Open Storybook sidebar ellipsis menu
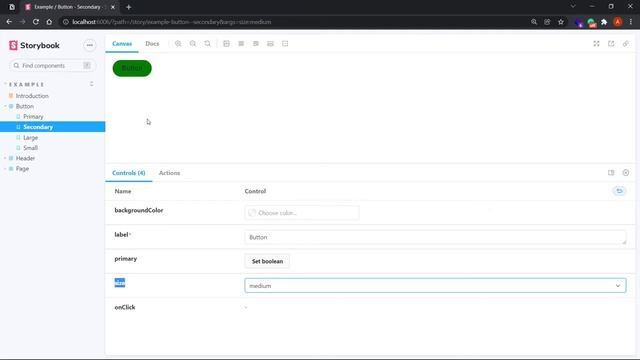640x360 pixels. [89, 45]
